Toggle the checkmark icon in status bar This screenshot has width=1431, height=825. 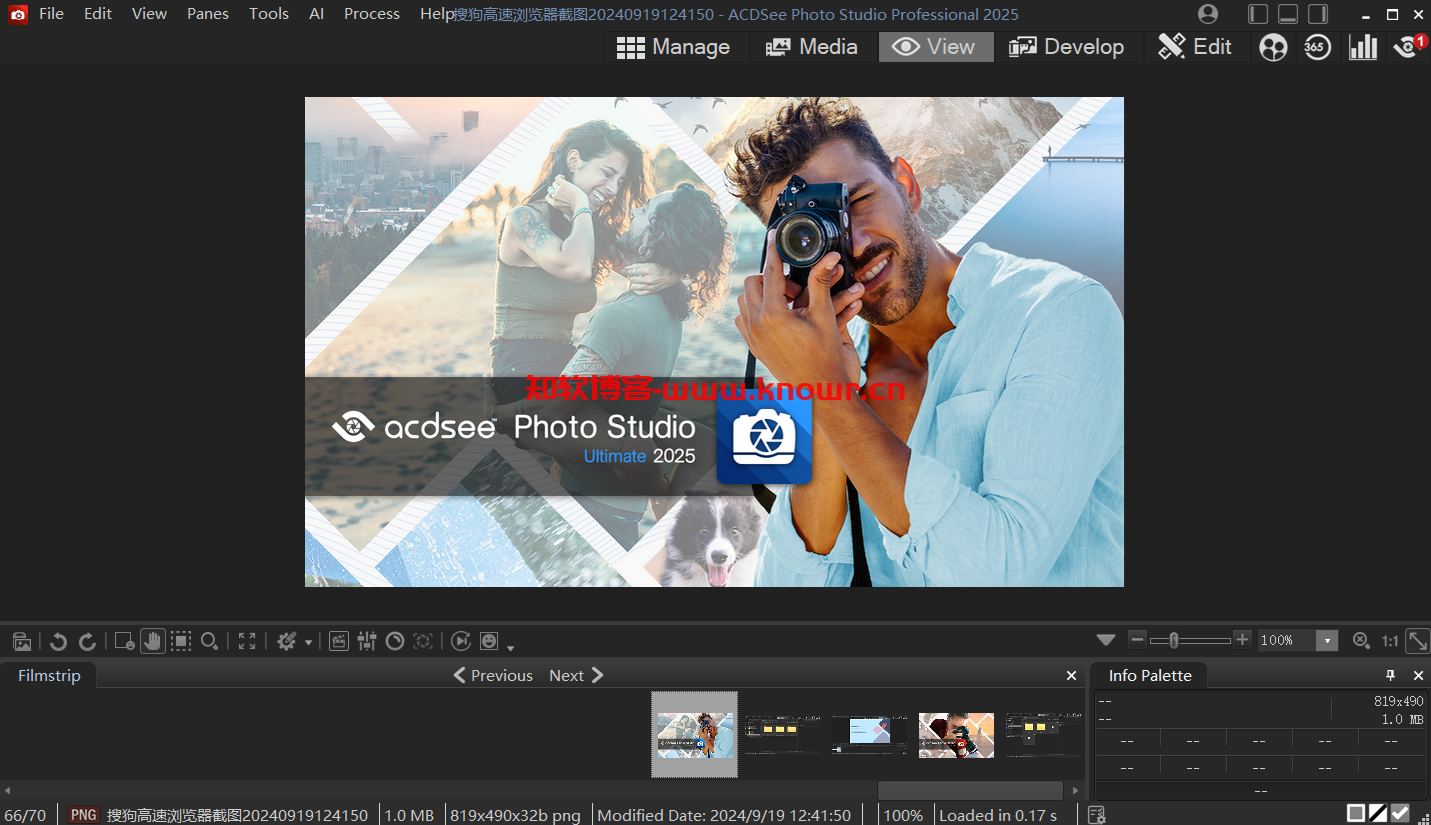[x=1400, y=814]
